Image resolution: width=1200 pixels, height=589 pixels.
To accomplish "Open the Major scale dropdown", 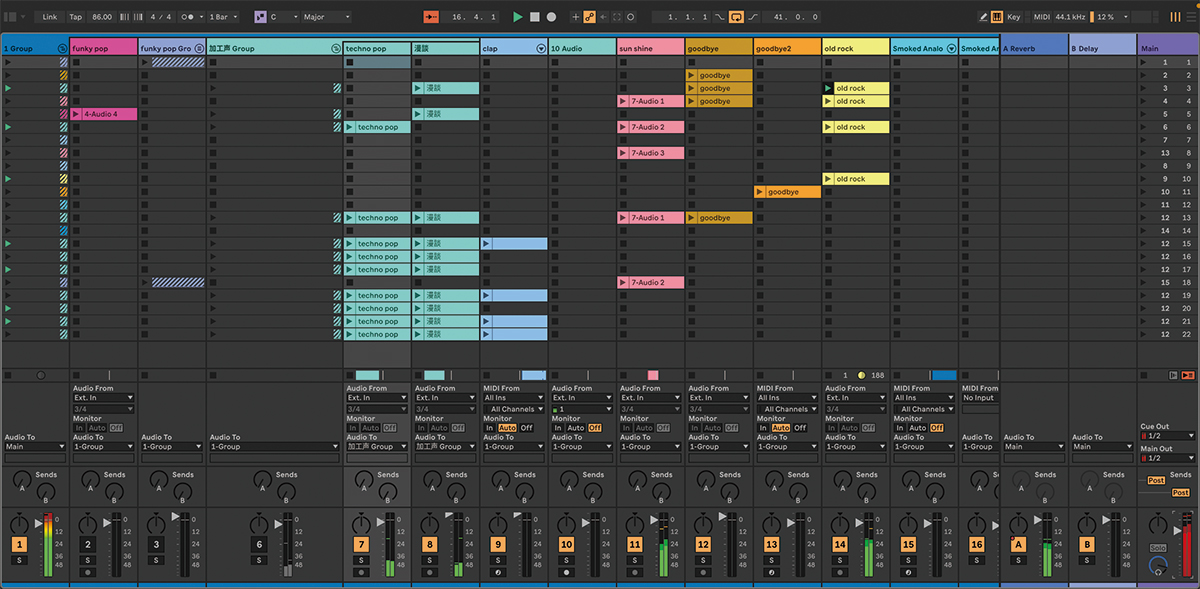I will pos(327,17).
